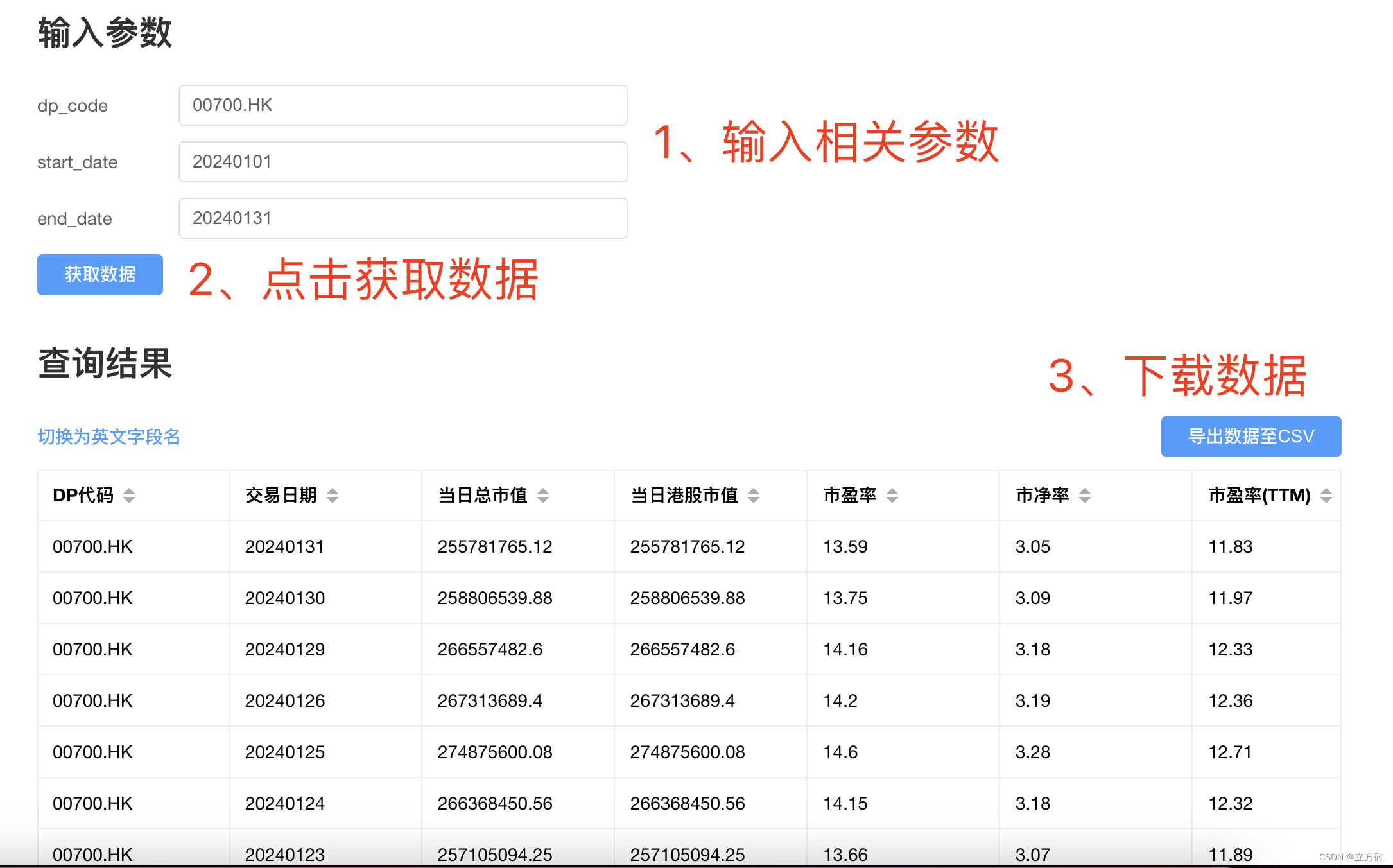Click the 20240131 trading date cell

[284, 547]
